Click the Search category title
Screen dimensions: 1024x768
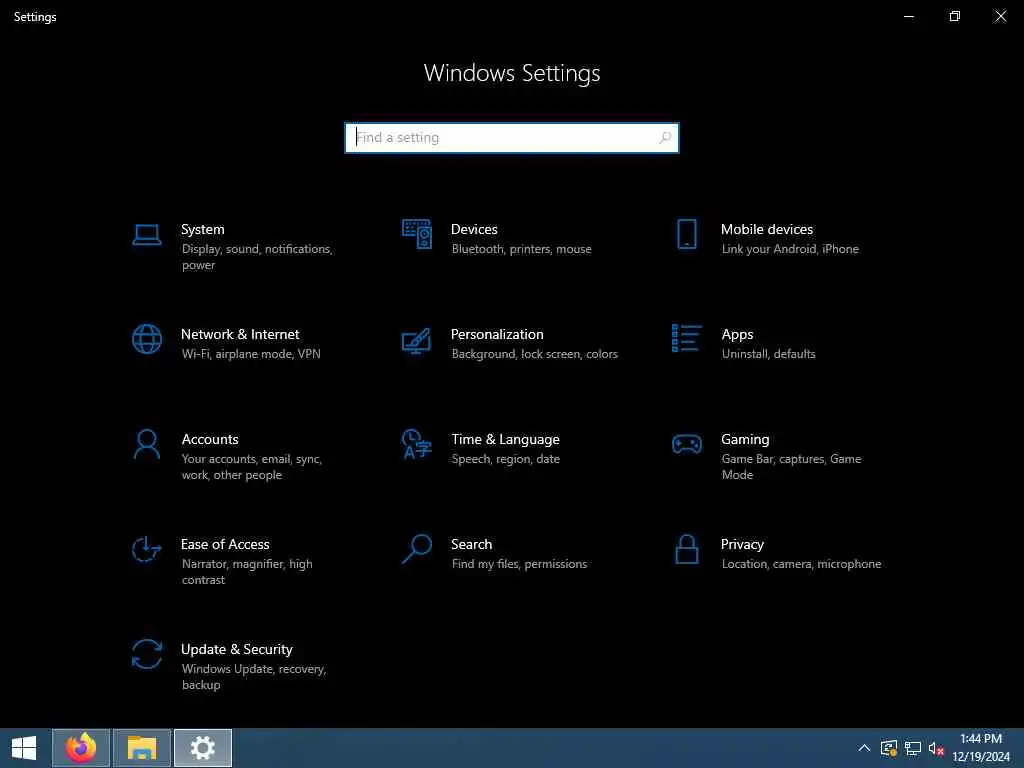coord(472,544)
